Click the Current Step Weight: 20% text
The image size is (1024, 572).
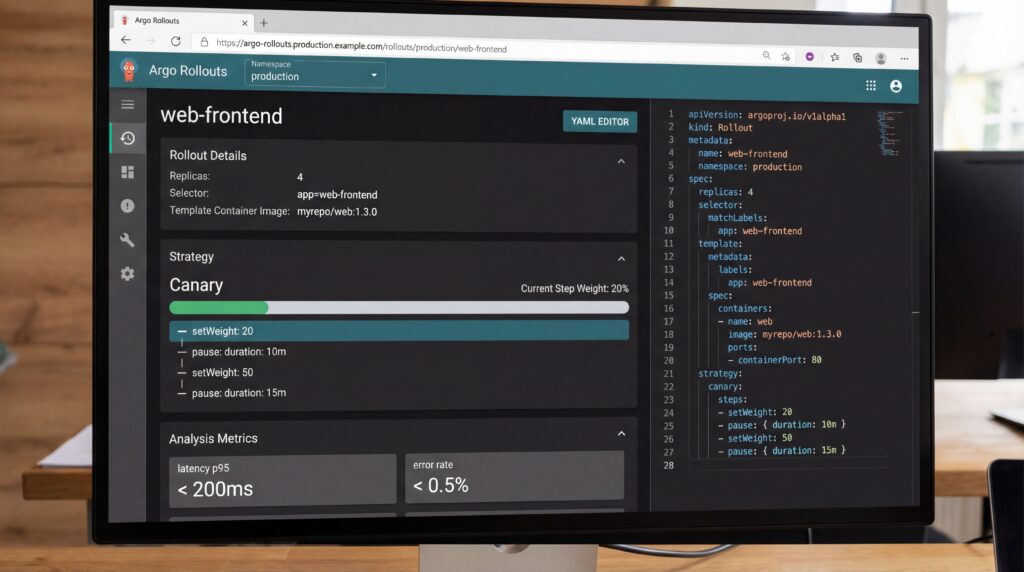tap(575, 289)
